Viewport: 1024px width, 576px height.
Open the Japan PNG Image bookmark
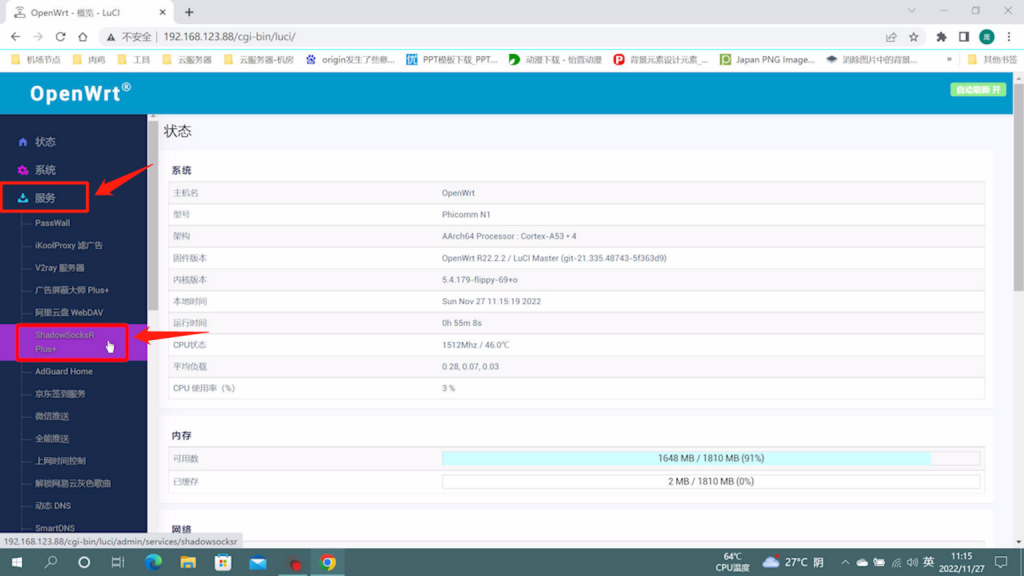point(767,59)
